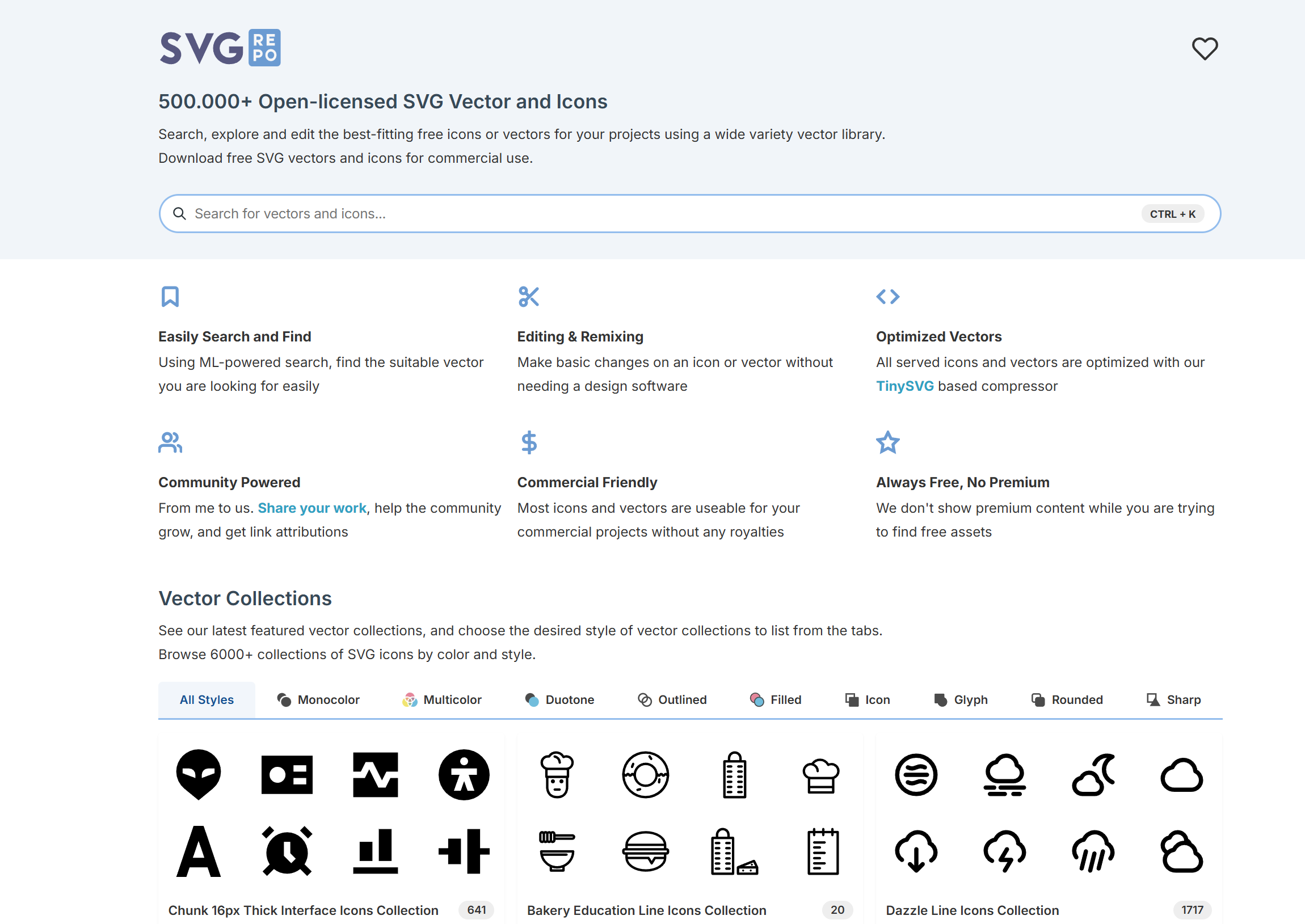
Task: Select the alarm clock icon in Chunk collection
Action: tap(287, 851)
